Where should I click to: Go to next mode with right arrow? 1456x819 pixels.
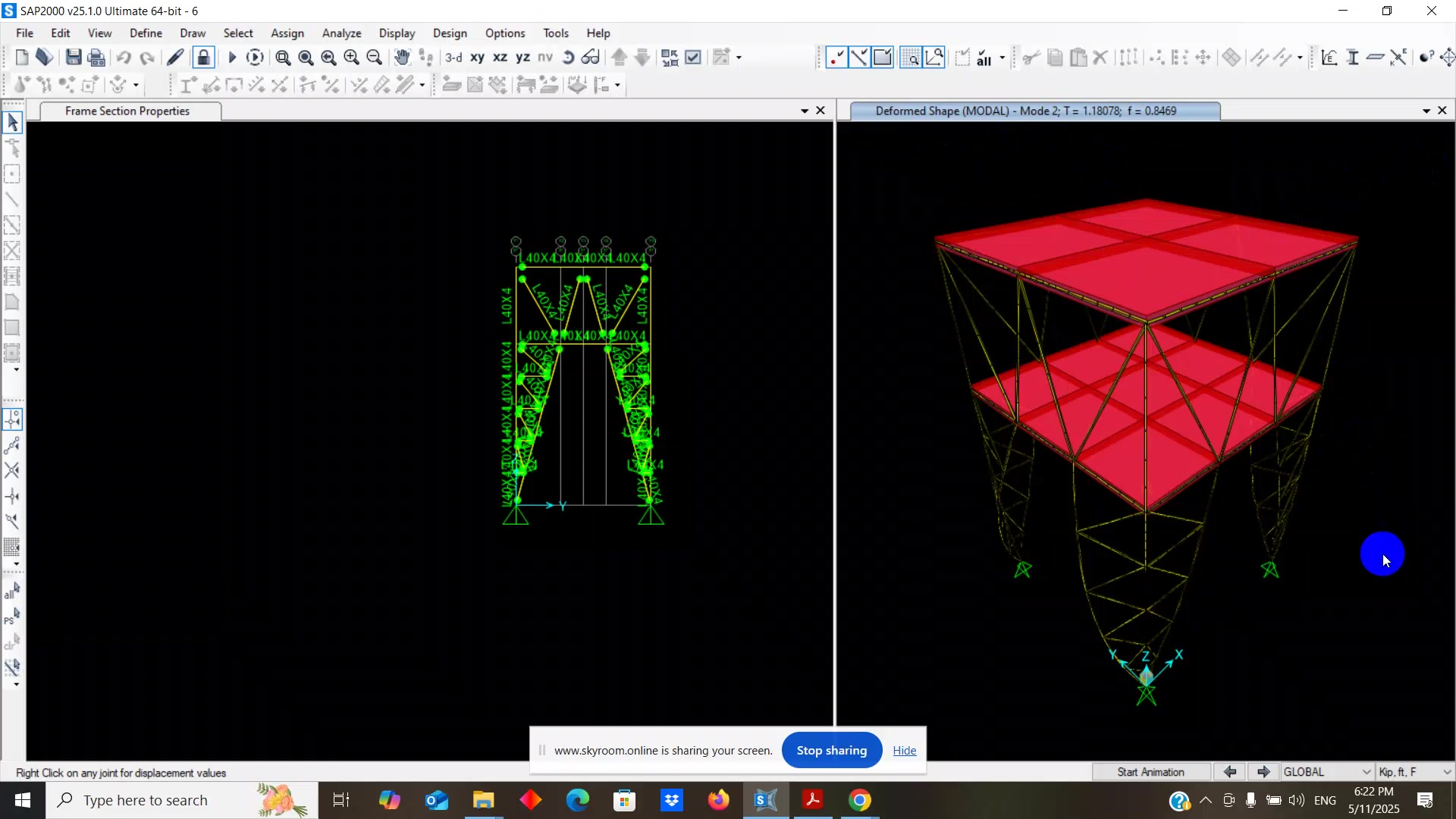pos(1263,772)
